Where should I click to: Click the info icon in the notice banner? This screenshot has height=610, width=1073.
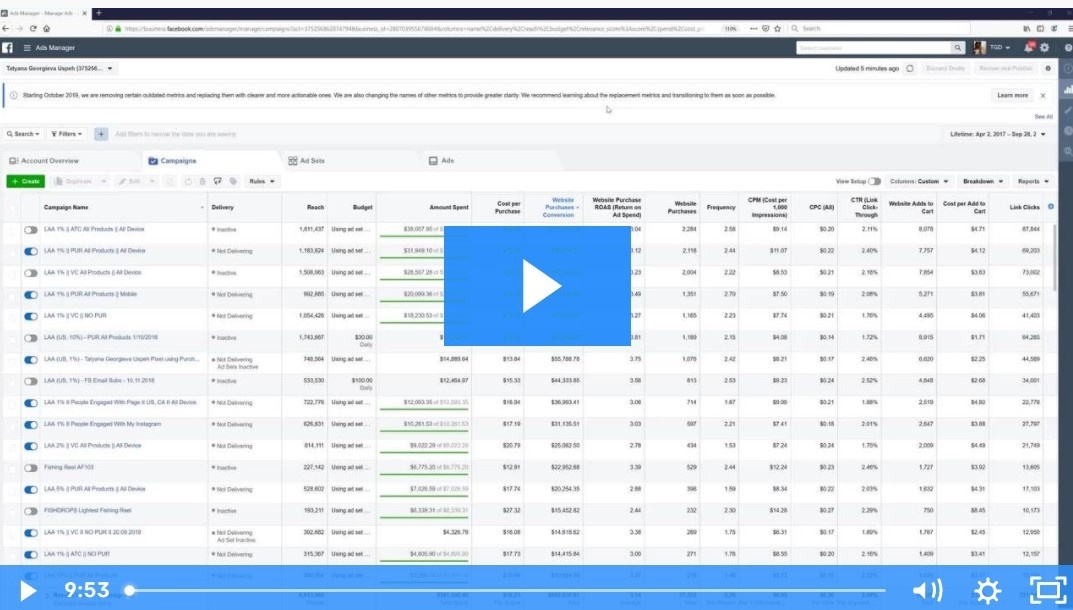coord(13,95)
